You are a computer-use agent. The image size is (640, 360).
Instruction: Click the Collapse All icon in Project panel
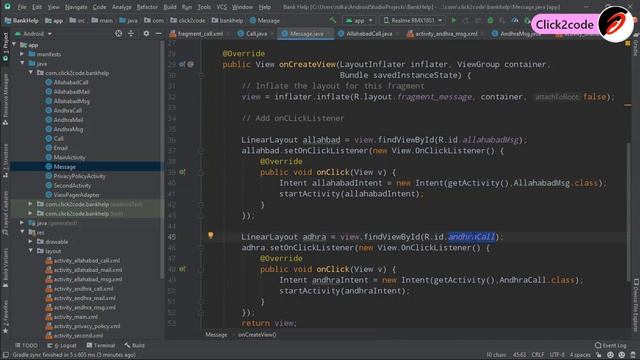pyautogui.click(x=131, y=33)
